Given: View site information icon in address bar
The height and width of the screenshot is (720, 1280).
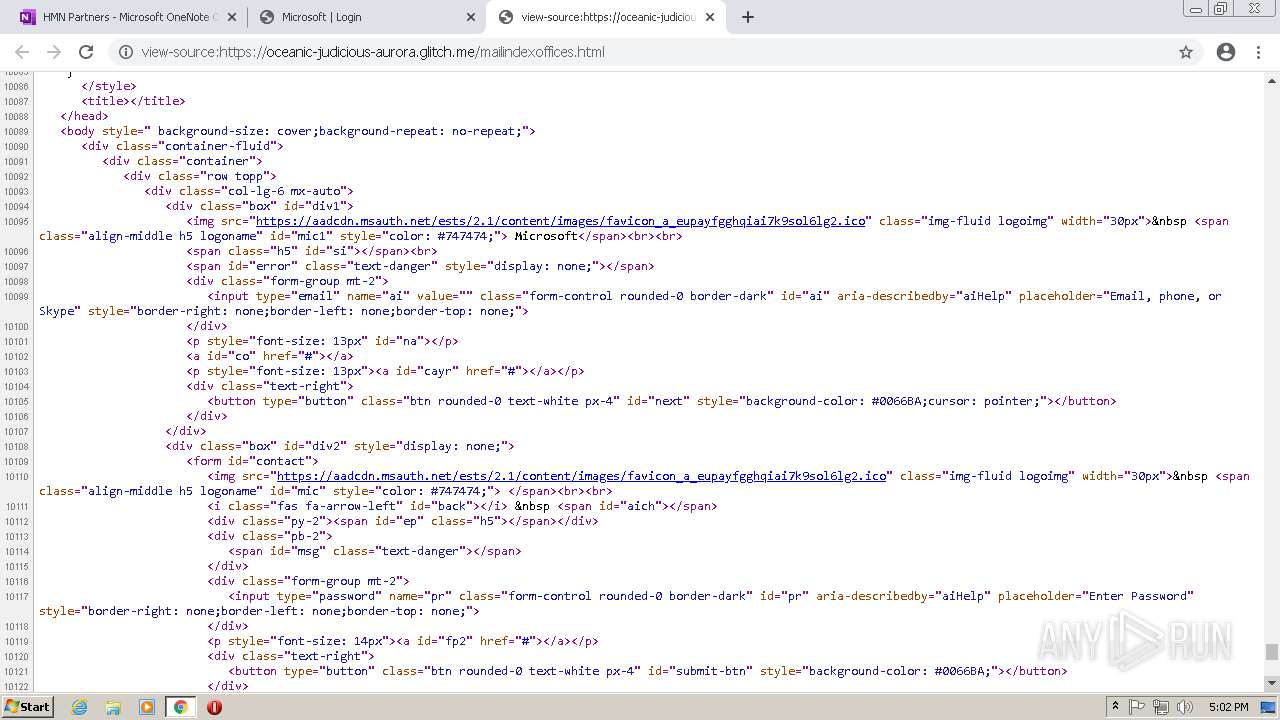Looking at the screenshot, I should 126,52.
